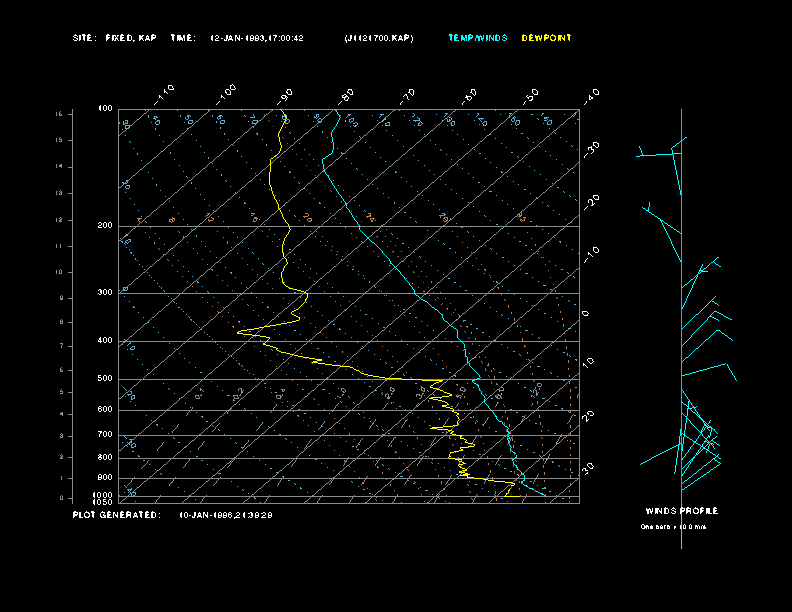Click the "-40" isotherm label at the chart corner
The height and width of the screenshot is (612, 792).
pos(591,96)
